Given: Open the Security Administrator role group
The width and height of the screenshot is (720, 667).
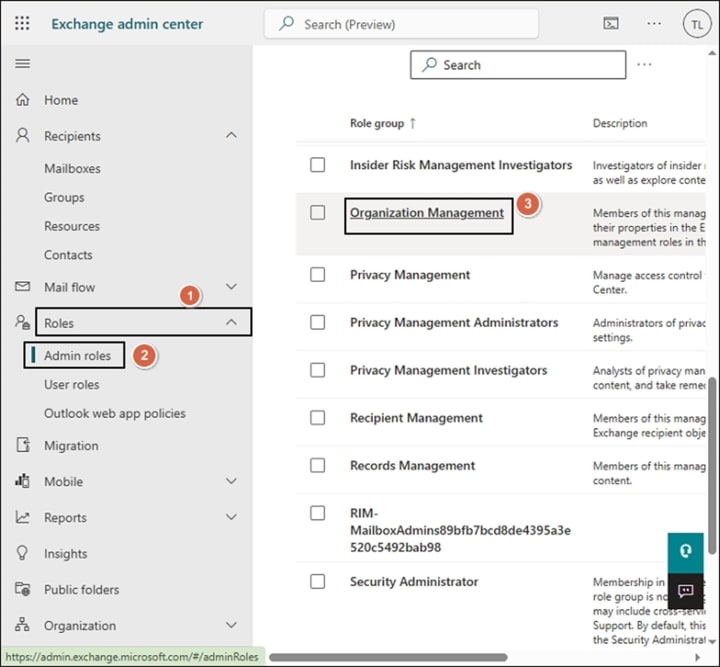Looking at the screenshot, I should click(414, 582).
